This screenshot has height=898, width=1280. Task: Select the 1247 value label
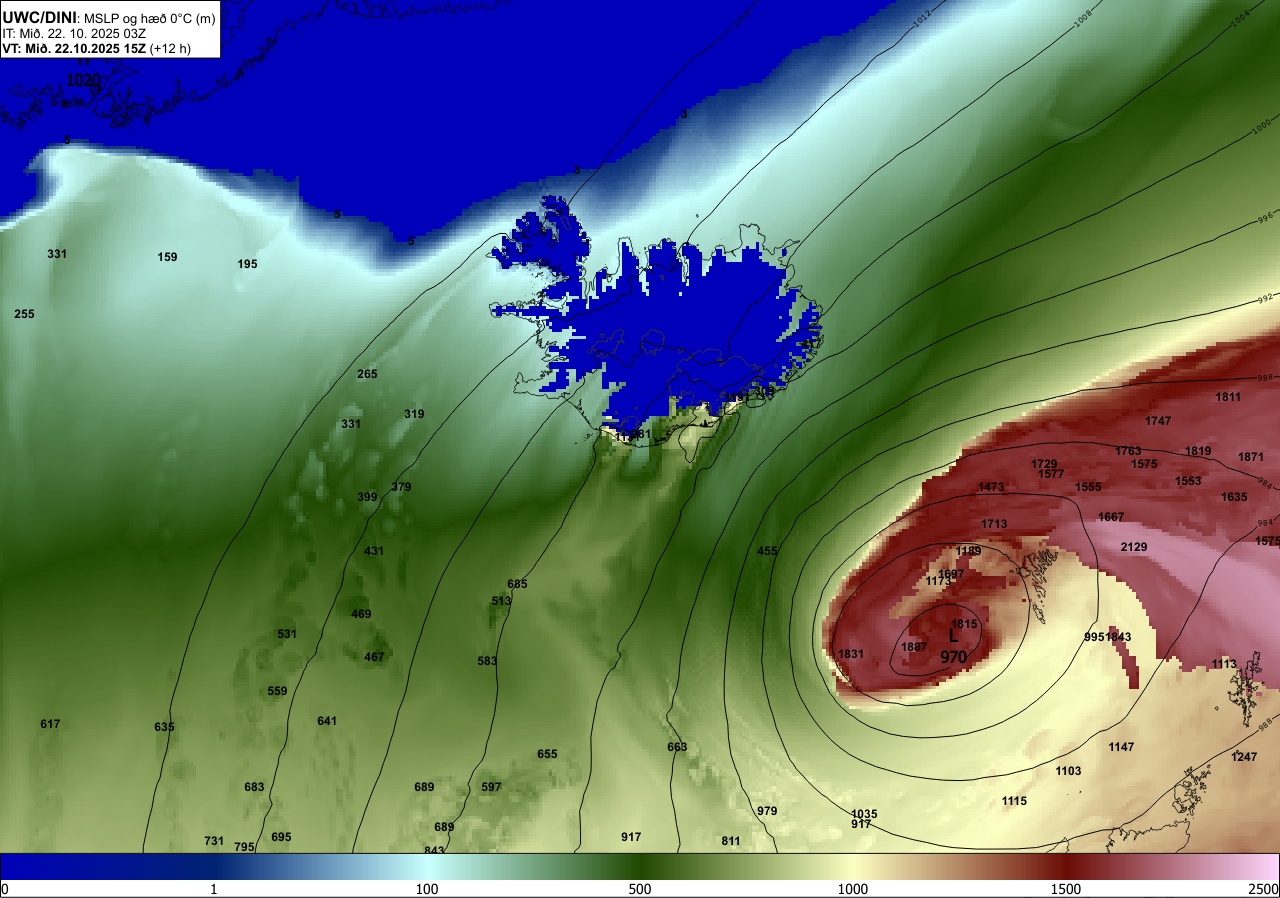(1244, 757)
